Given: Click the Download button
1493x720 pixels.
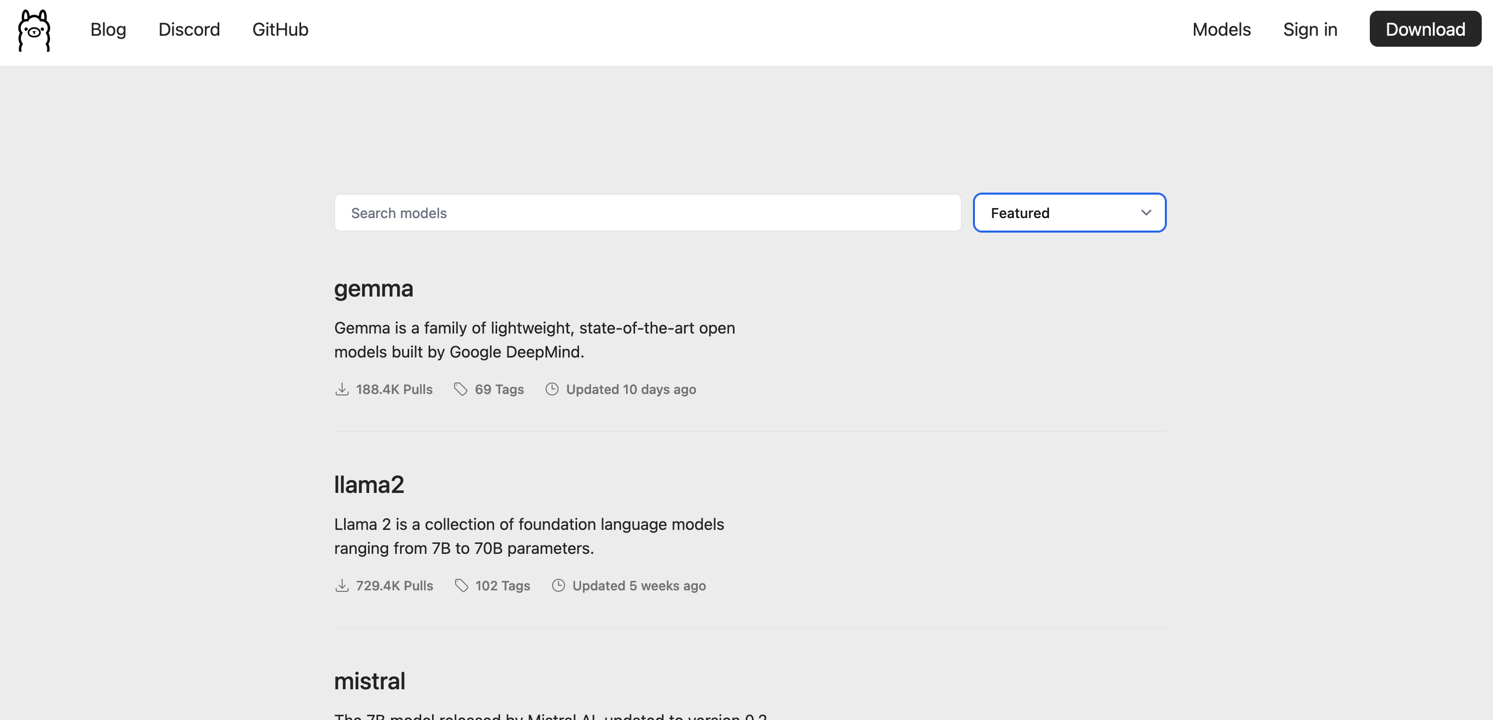Looking at the screenshot, I should [x=1425, y=29].
